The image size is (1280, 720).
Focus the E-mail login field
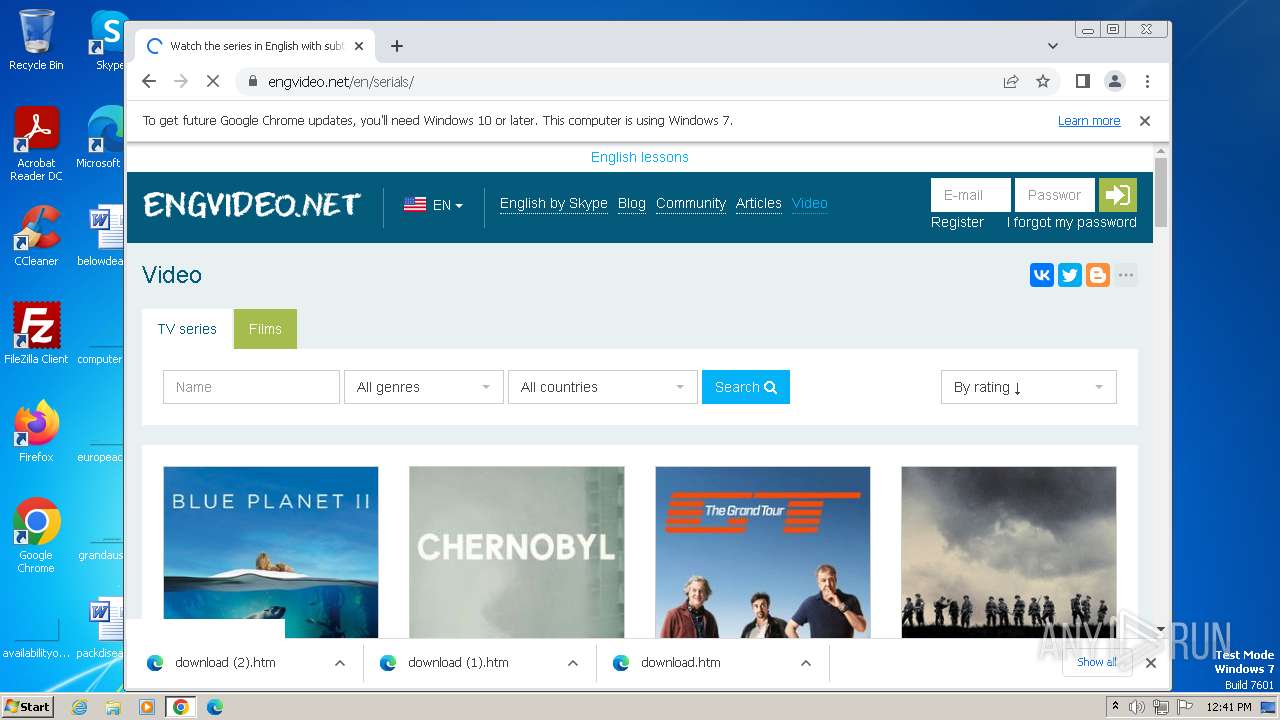coord(971,195)
